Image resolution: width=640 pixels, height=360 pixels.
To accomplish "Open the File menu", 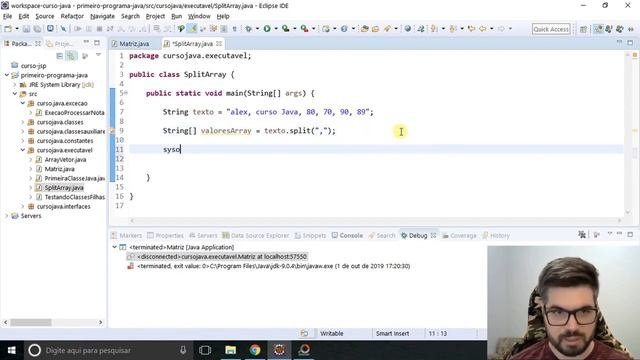I will pos(7,16).
